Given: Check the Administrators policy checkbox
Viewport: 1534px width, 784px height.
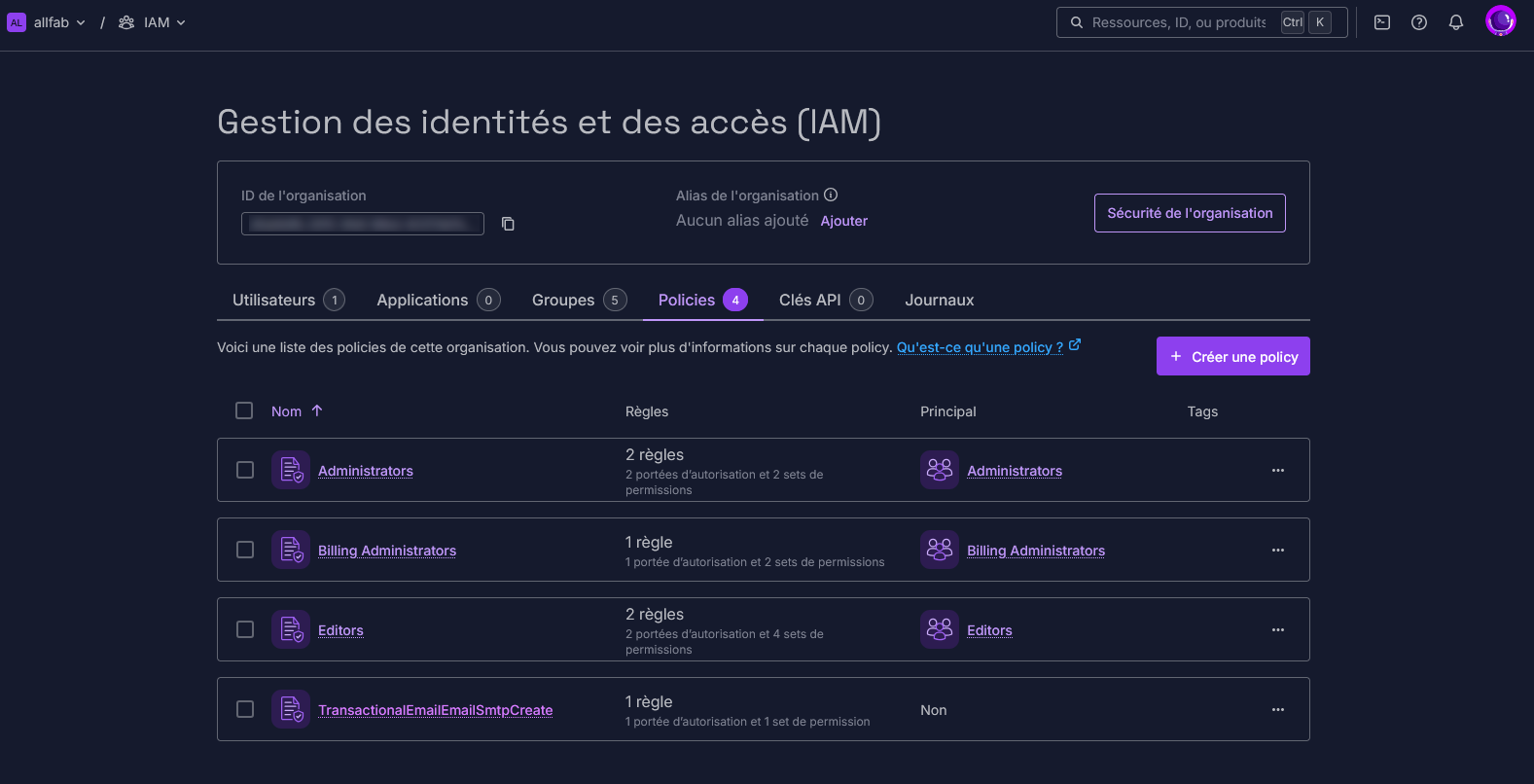Looking at the screenshot, I should pyautogui.click(x=245, y=470).
